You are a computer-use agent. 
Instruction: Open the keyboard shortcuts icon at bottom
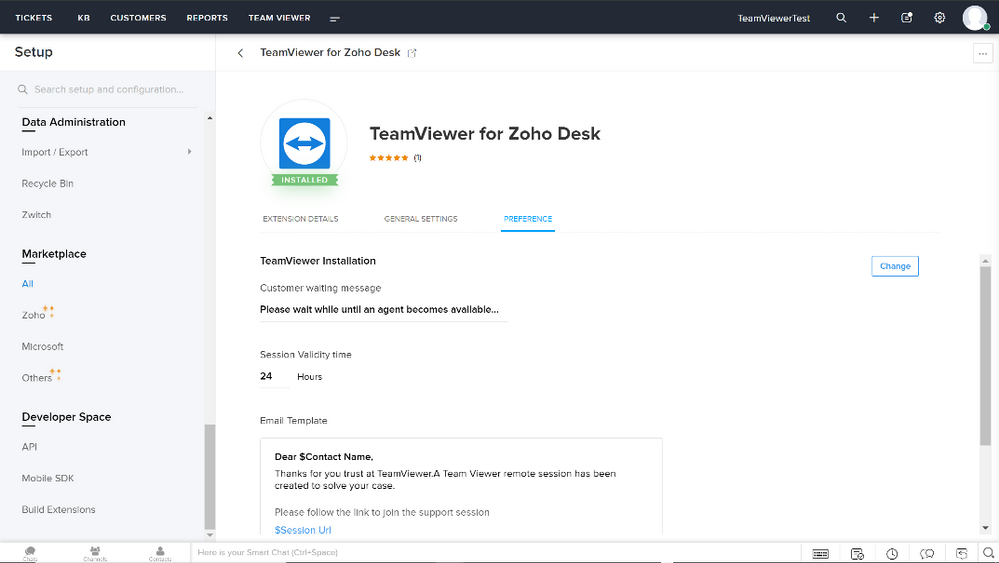821,553
